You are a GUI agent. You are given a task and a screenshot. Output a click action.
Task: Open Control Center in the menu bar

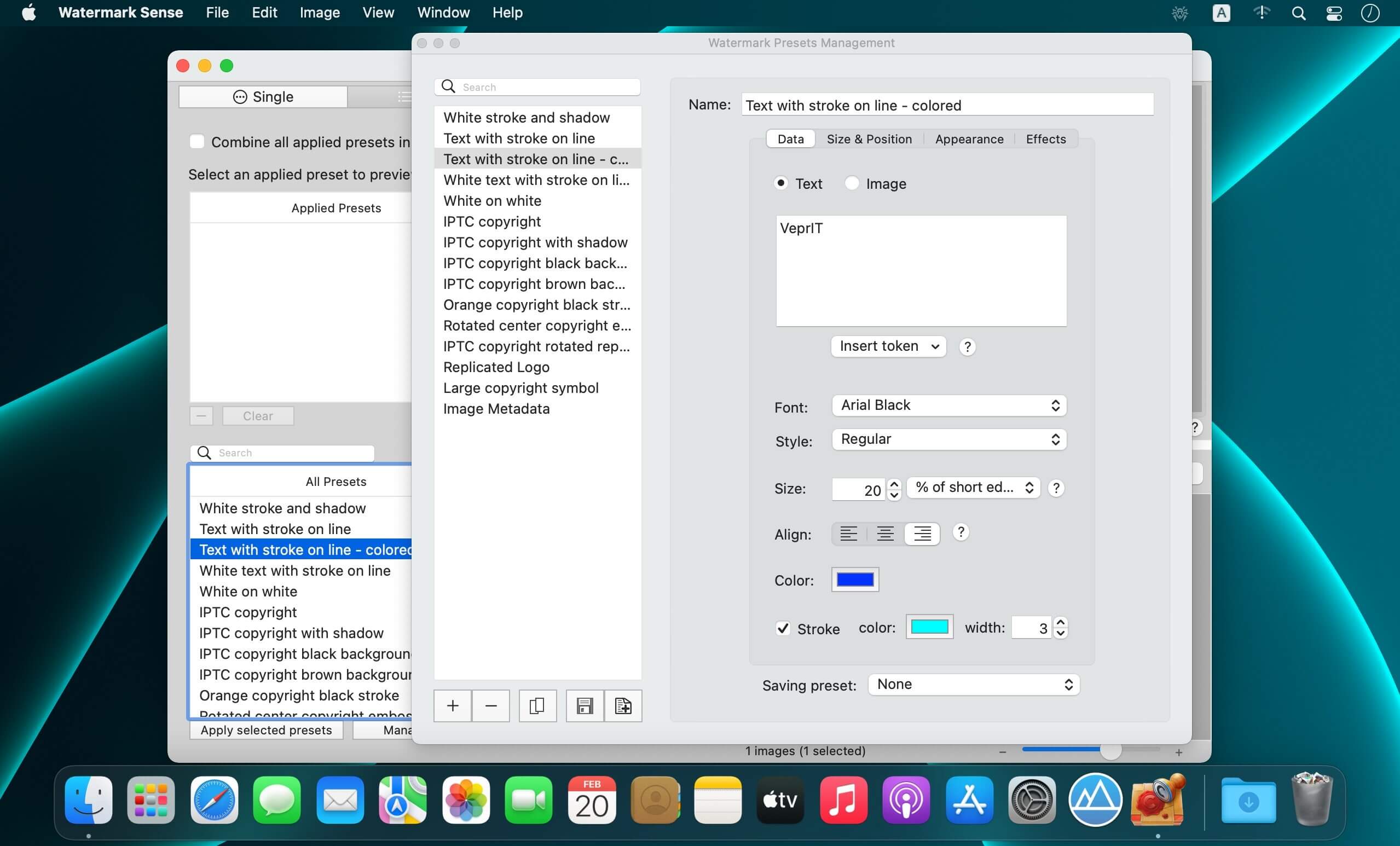point(1334,13)
